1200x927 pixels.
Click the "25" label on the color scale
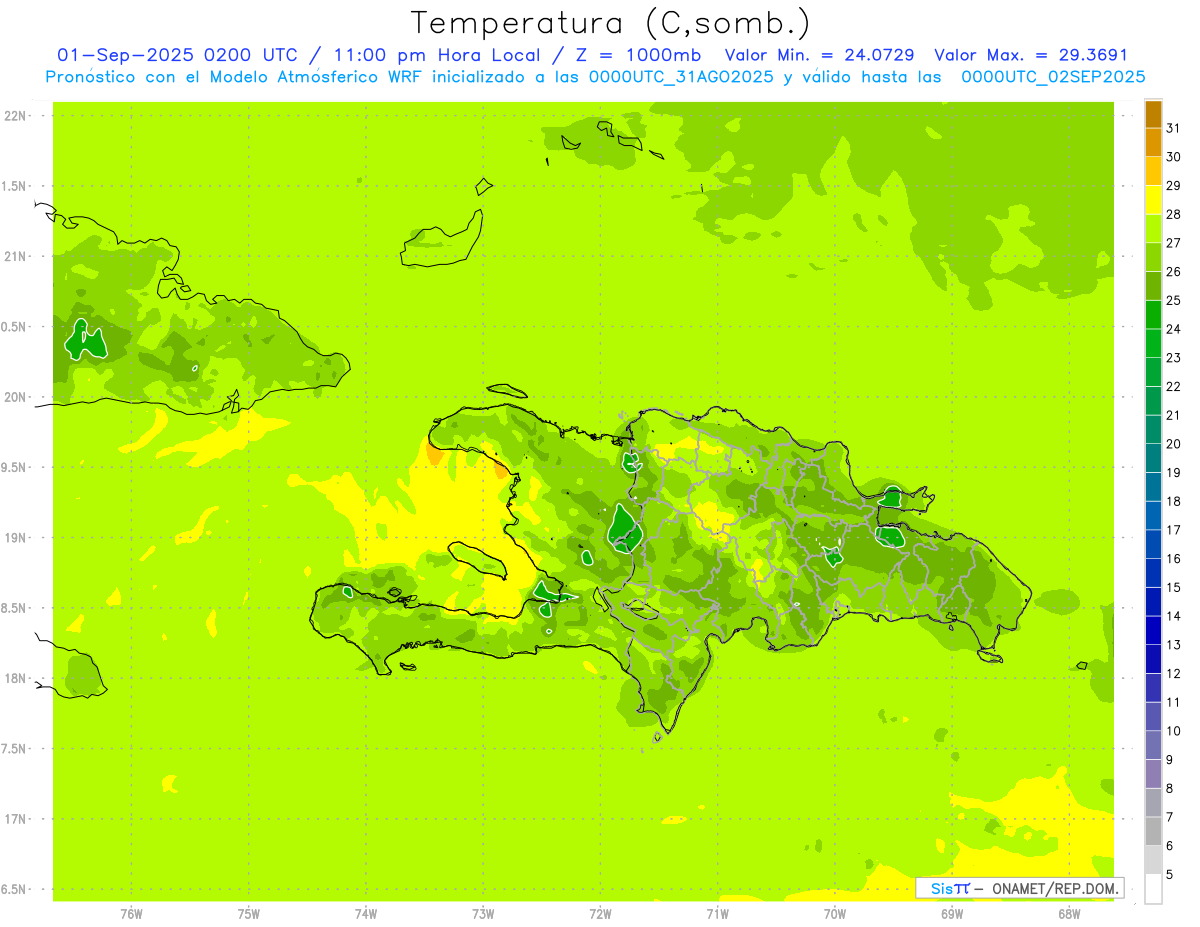pyautogui.click(x=1174, y=301)
